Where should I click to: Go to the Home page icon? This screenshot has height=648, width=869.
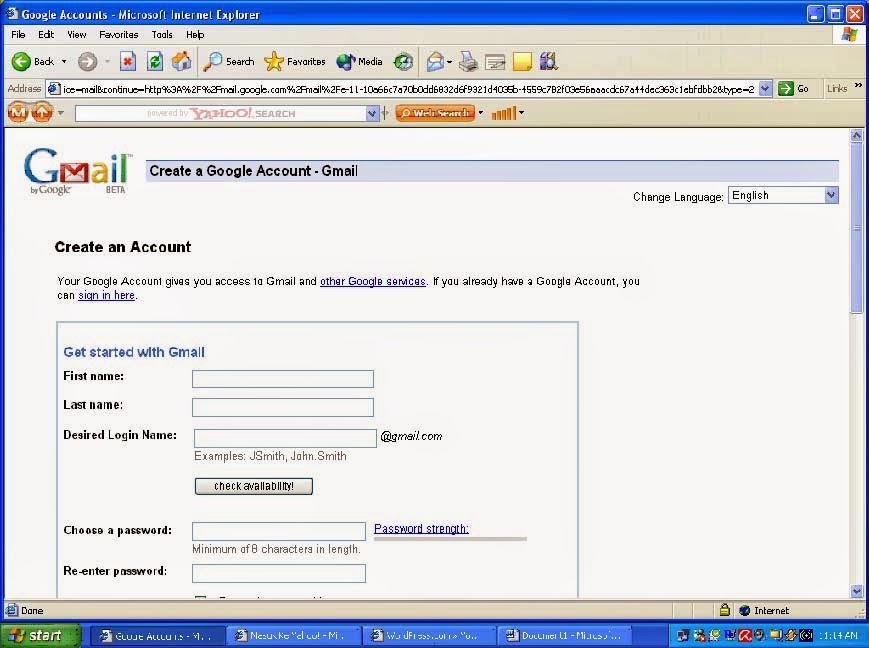(181, 62)
